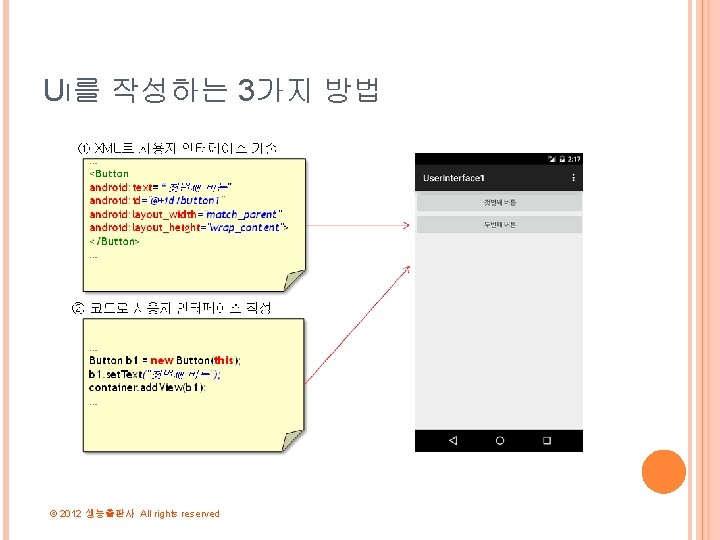Image resolution: width=720 pixels, height=540 pixels.
Task: Open the overflow menu in UserInterface1 app bar
Action: [573, 178]
